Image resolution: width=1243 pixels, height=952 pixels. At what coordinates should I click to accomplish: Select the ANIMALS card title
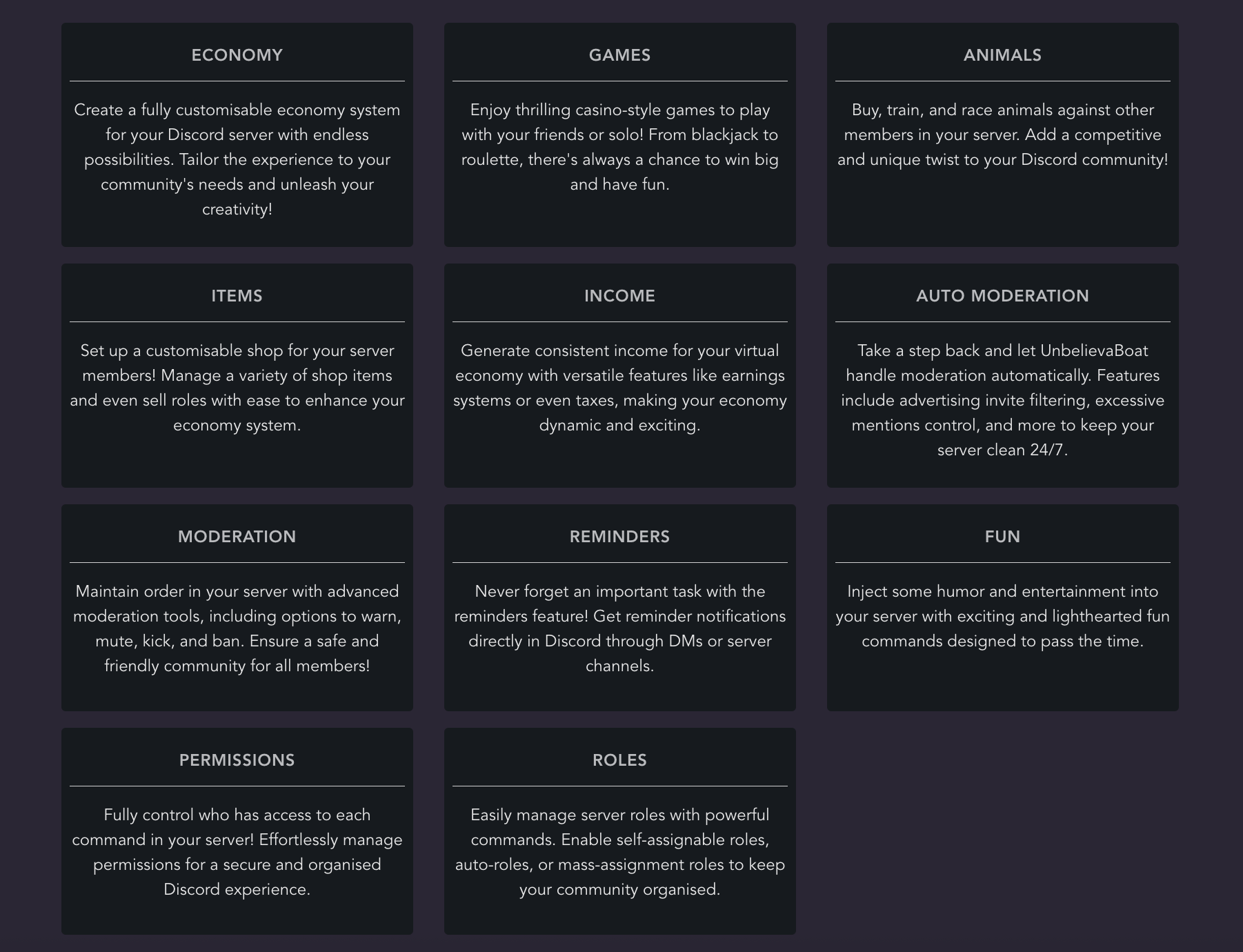click(1002, 55)
